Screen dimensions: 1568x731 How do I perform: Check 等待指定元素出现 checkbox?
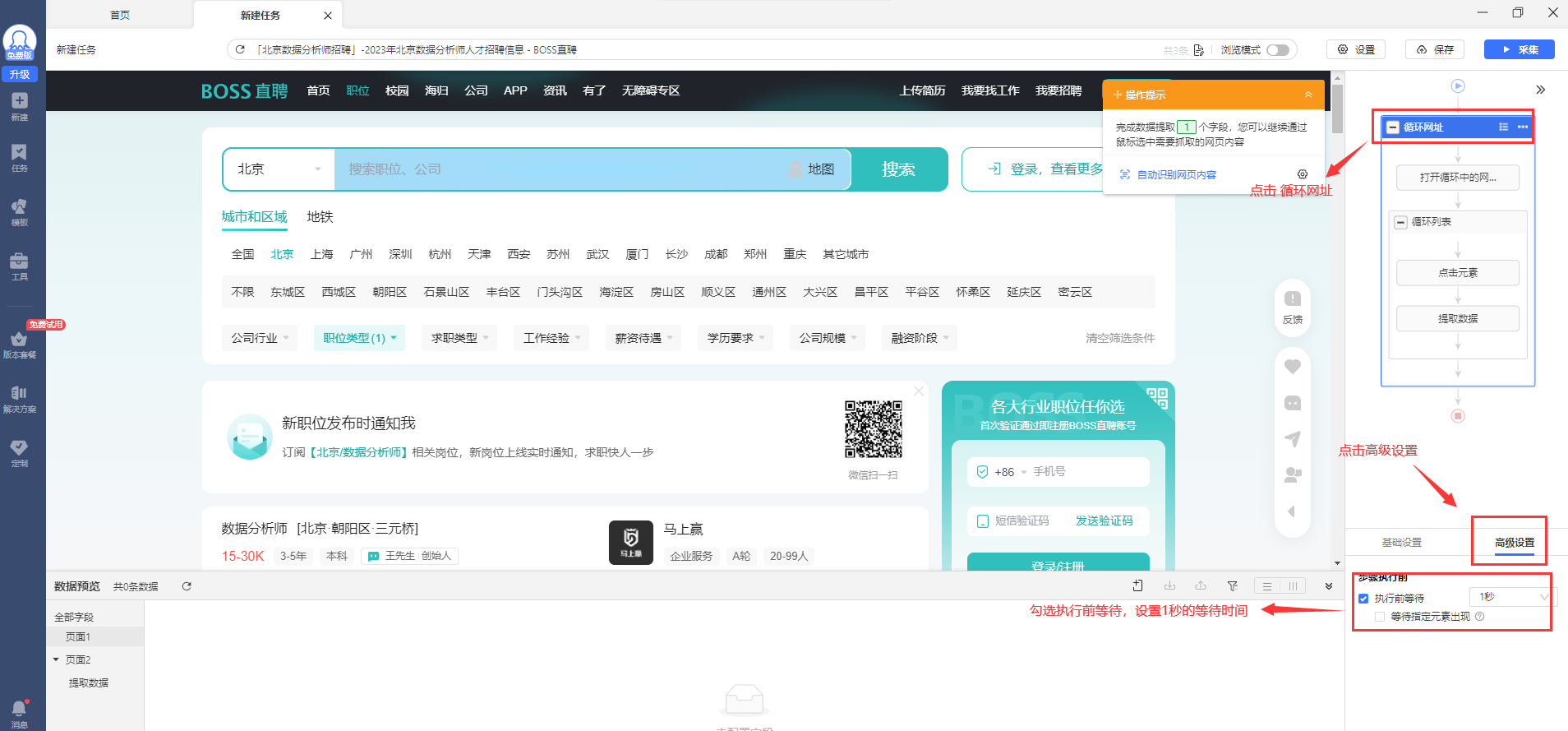[1380, 617]
